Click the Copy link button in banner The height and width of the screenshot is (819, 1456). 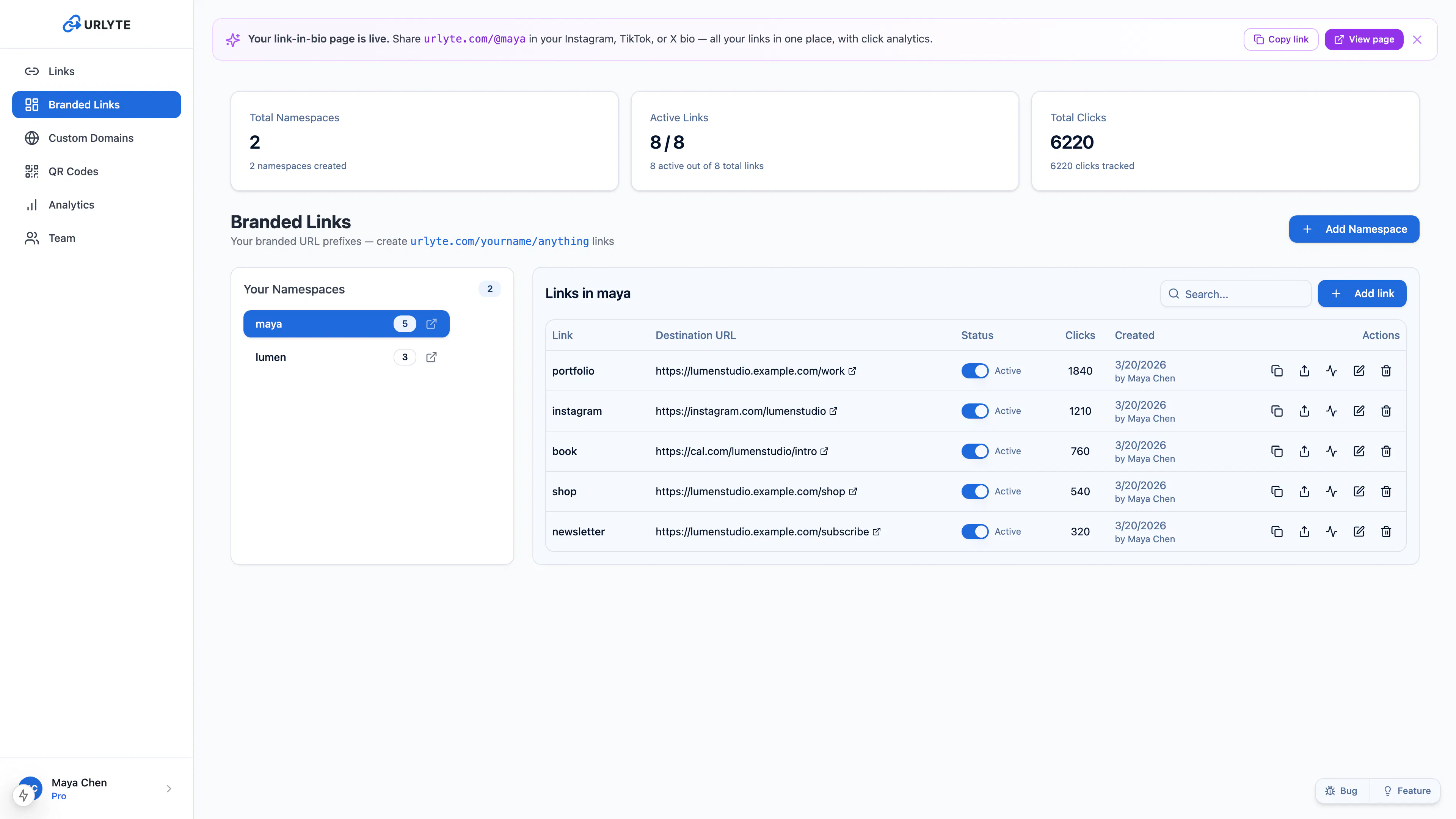click(x=1281, y=39)
